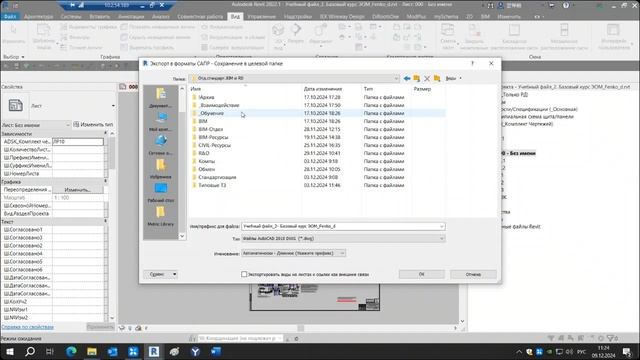The width and height of the screenshot is (640, 360).
Task: Open the Metric Library shortcut in places bar
Action: (160, 216)
